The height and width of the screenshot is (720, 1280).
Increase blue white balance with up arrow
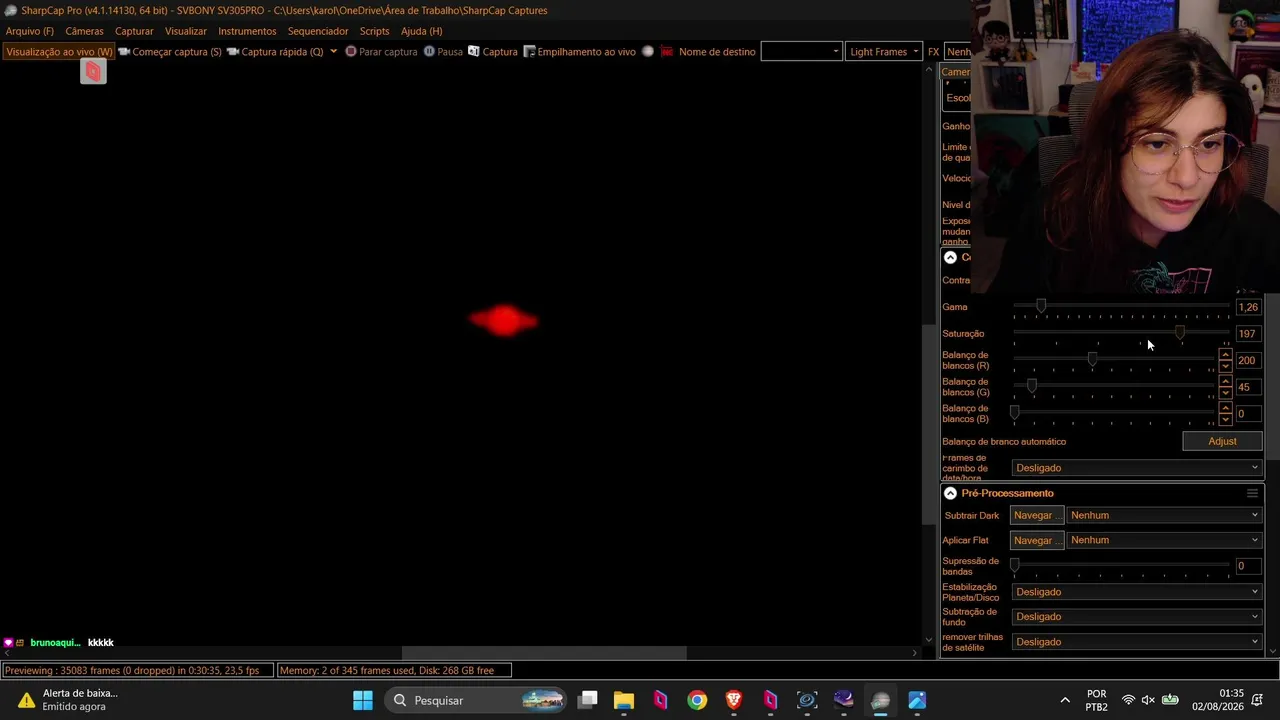[x=1226, y=408]
